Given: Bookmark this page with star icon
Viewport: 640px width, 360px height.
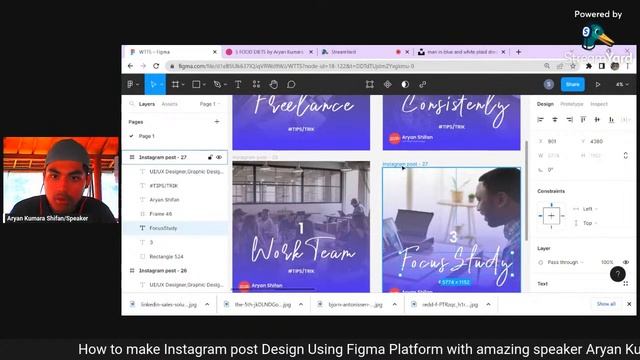Looking at the screenshot, I should (573, 66).
